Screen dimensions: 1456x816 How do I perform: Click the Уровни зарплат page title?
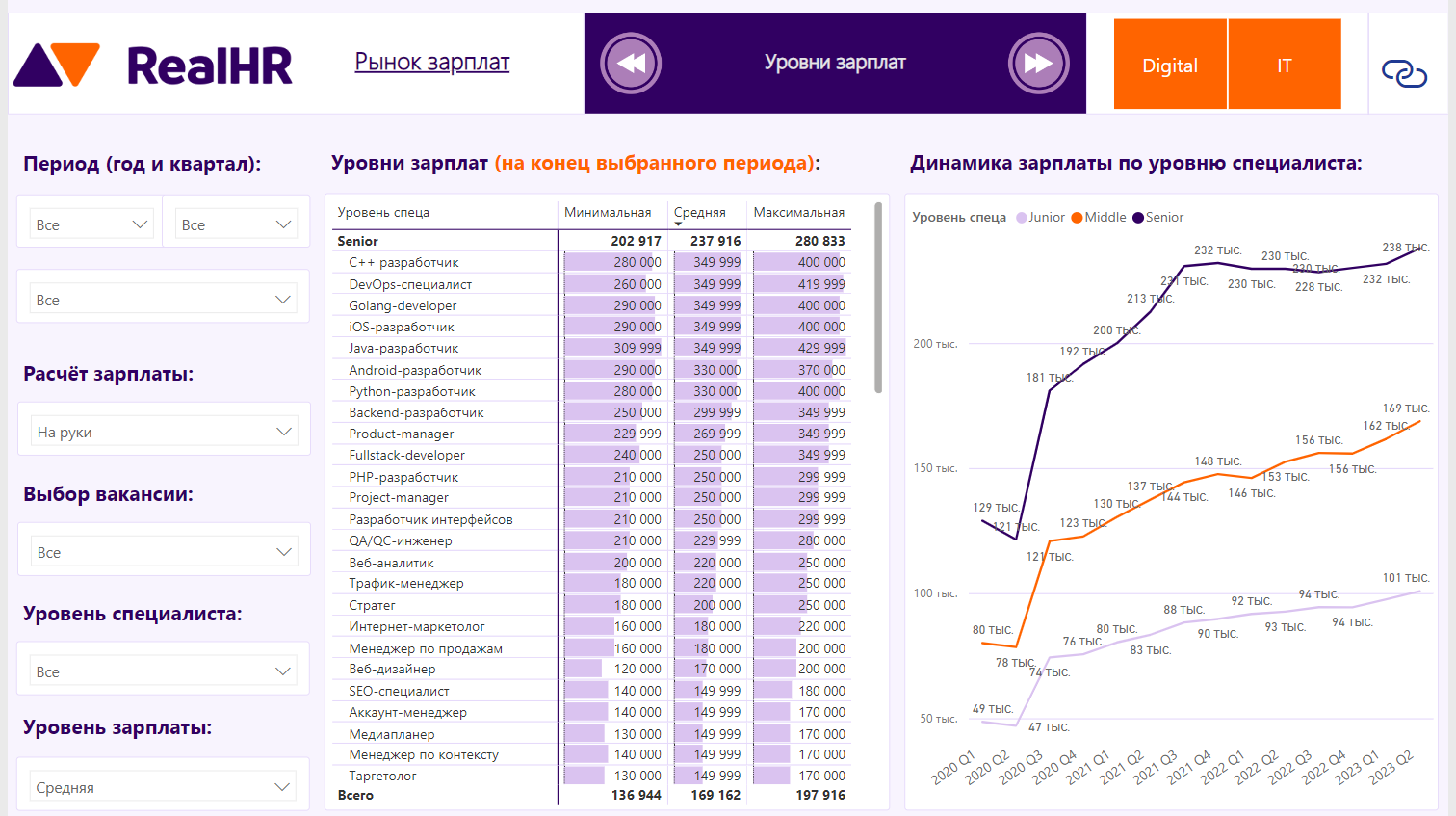[835, 63]
